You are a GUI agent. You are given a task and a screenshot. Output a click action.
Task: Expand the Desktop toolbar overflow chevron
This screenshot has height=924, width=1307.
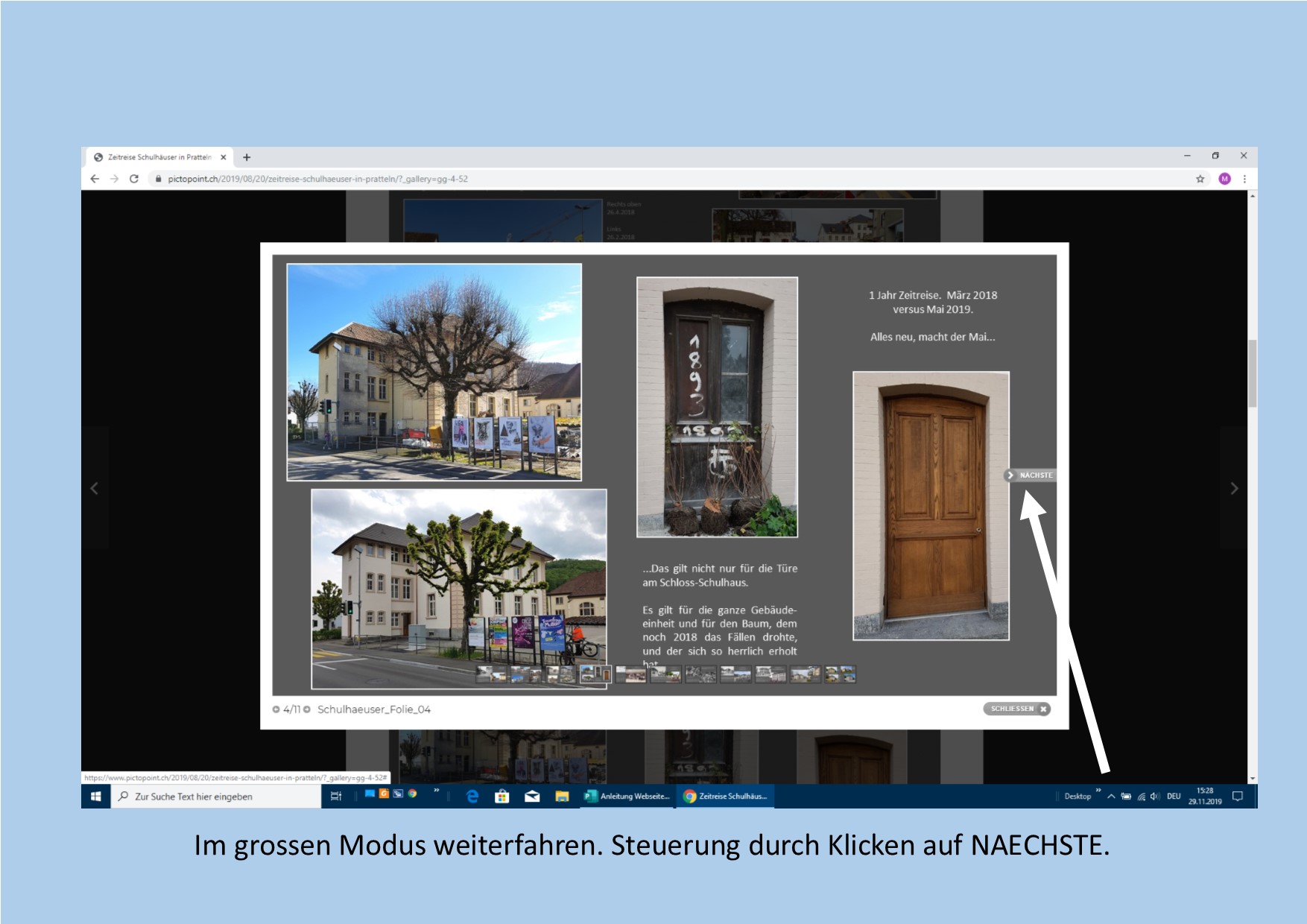click(x=1098, y=791)
